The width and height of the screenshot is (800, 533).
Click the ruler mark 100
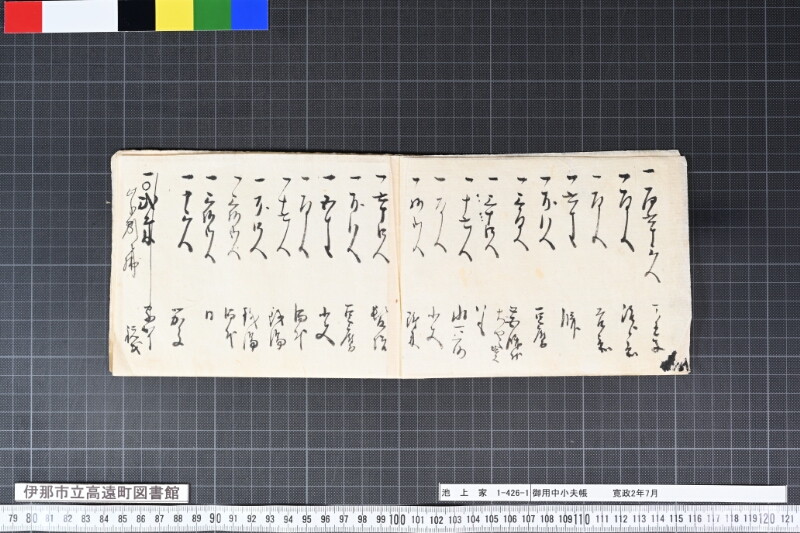(397, 519)
